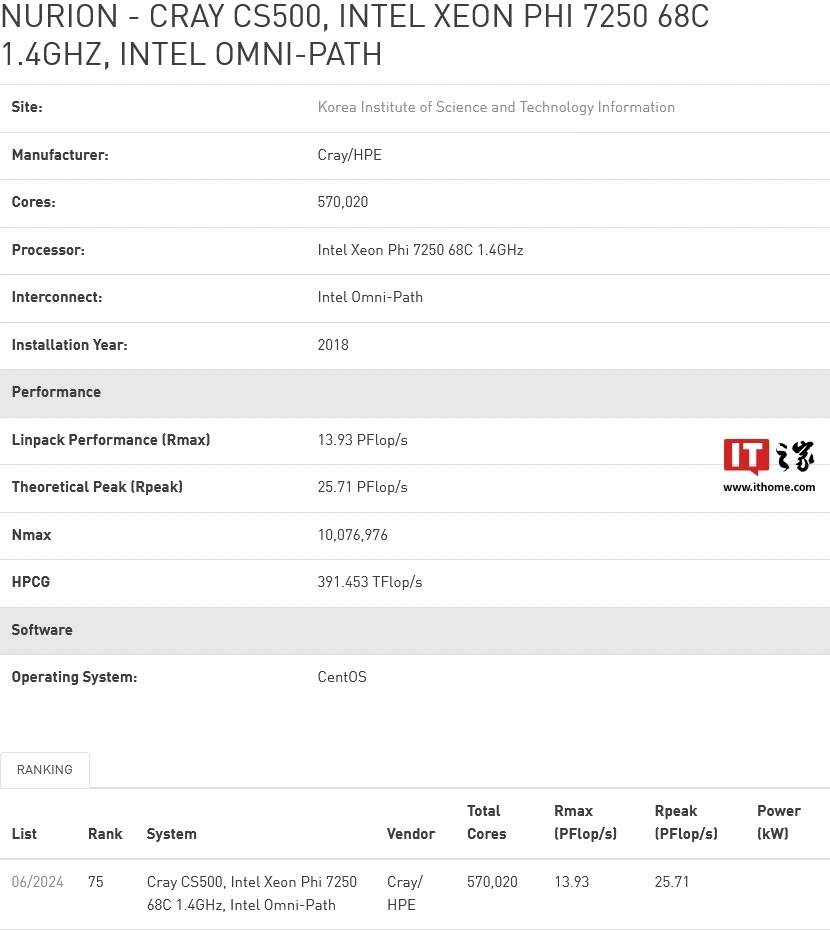Open the 06/2024 list link
Image resolution: width=830 pixels, height=930 pixels.
pos(37,882)
